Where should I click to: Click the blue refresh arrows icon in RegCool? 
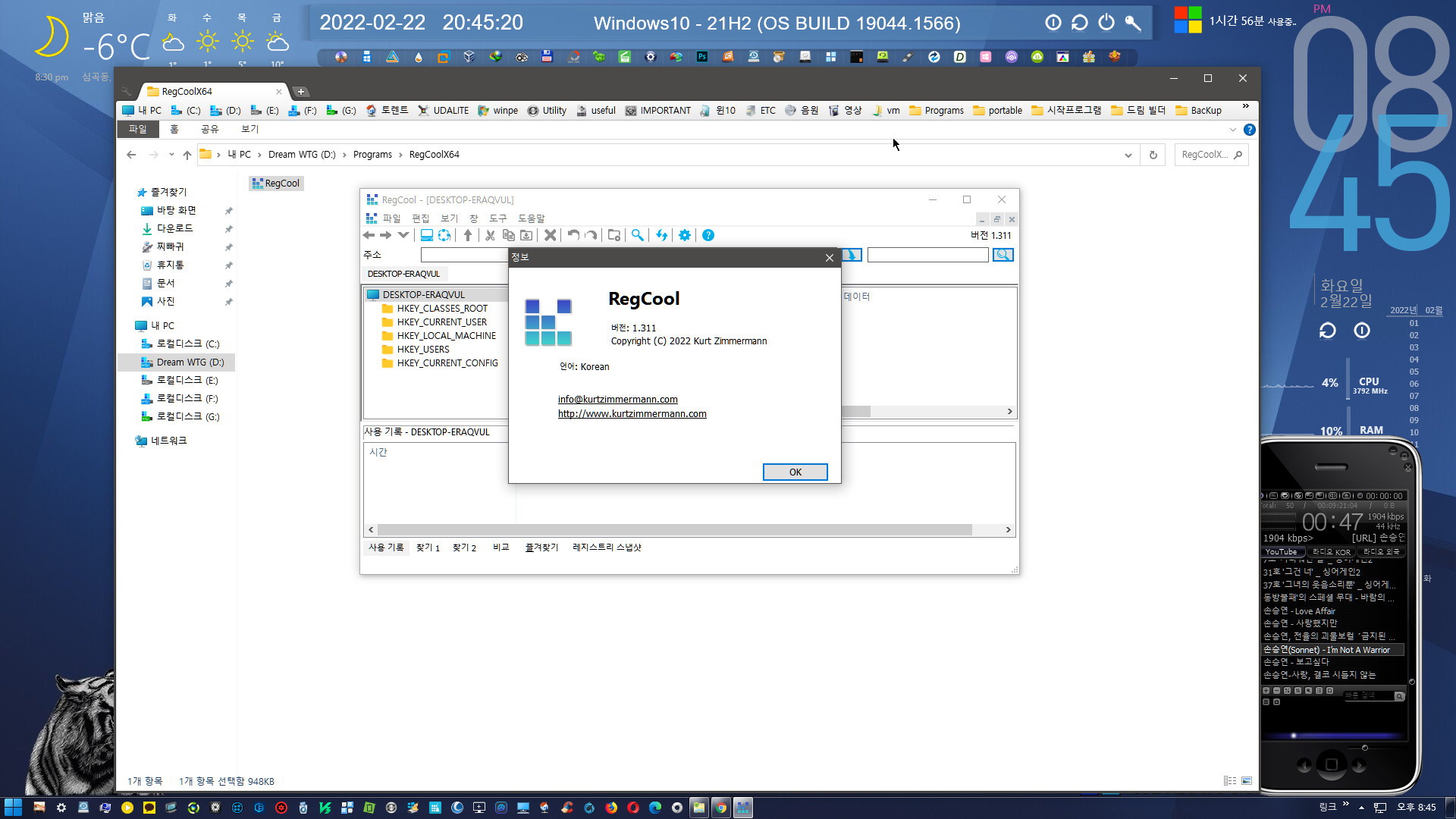tap(661, 235)
